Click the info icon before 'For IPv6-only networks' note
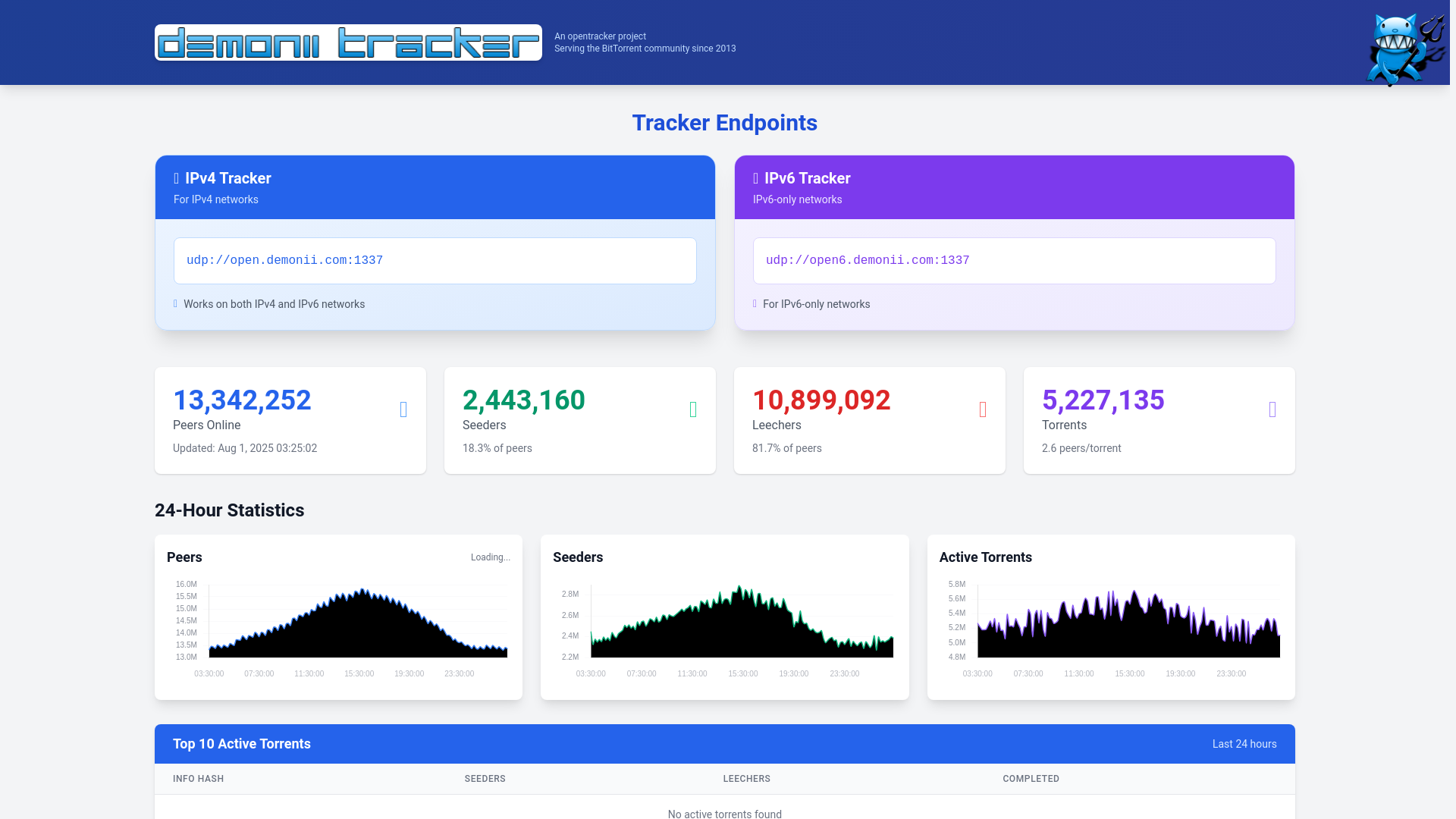 tap(755, 303)
